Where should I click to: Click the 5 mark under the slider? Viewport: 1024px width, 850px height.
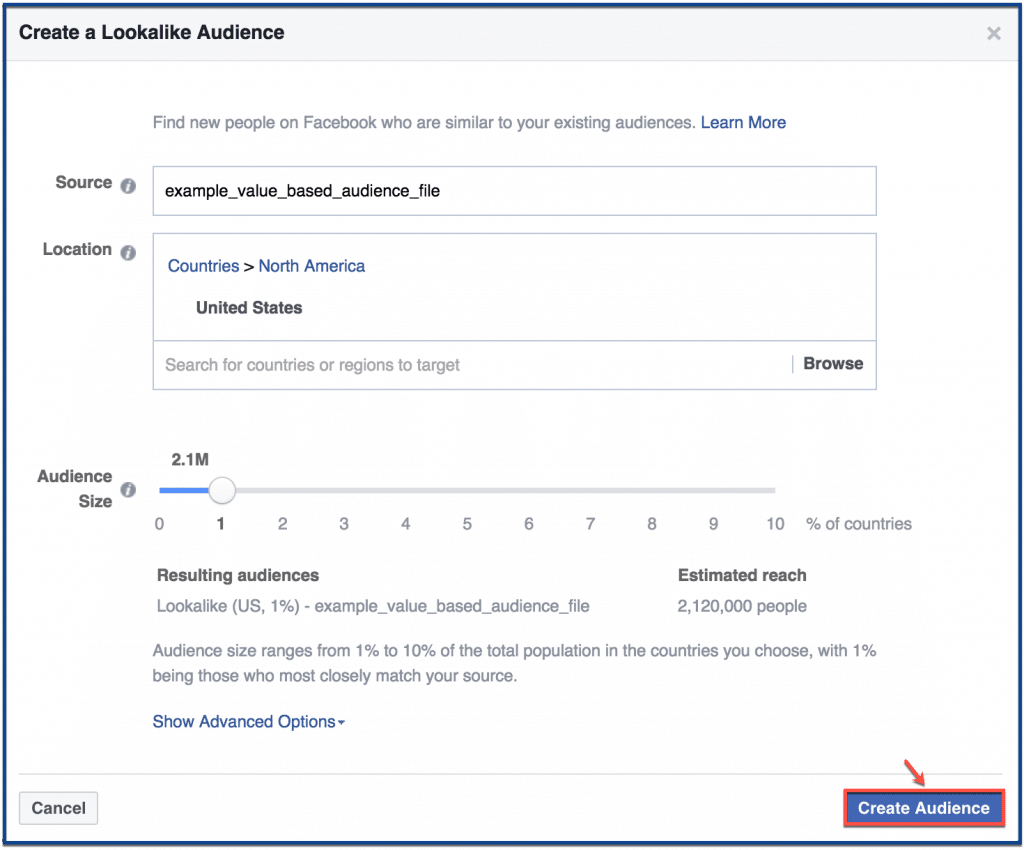[467, 524]
